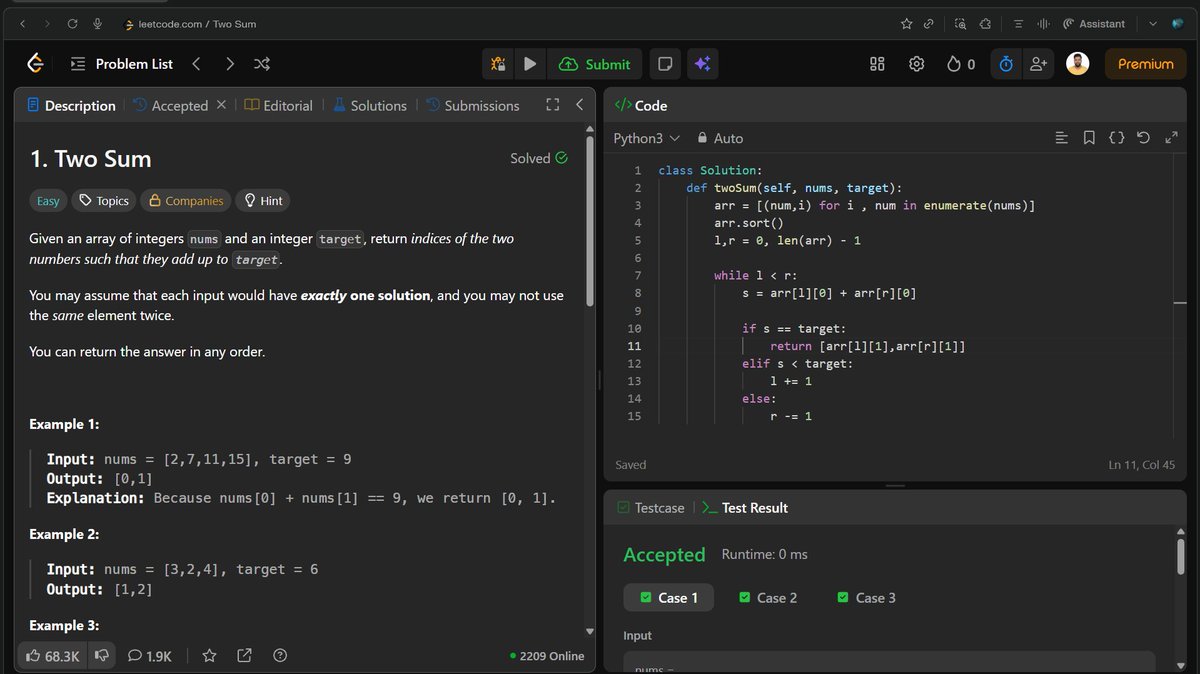Reload the page in browser
Screen dimensions: 1200x674
(x=72, y=24)
